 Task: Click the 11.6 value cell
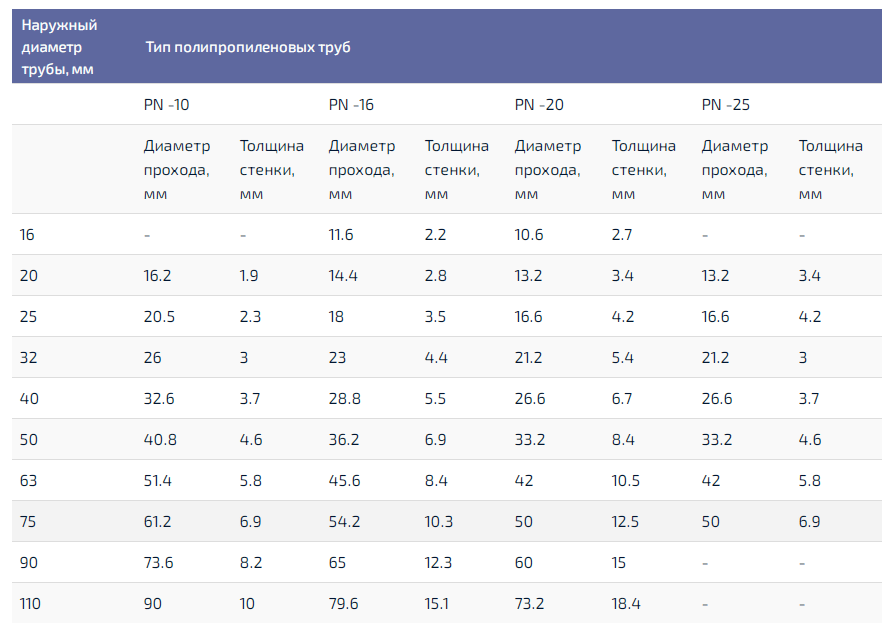tap(340, 235)
